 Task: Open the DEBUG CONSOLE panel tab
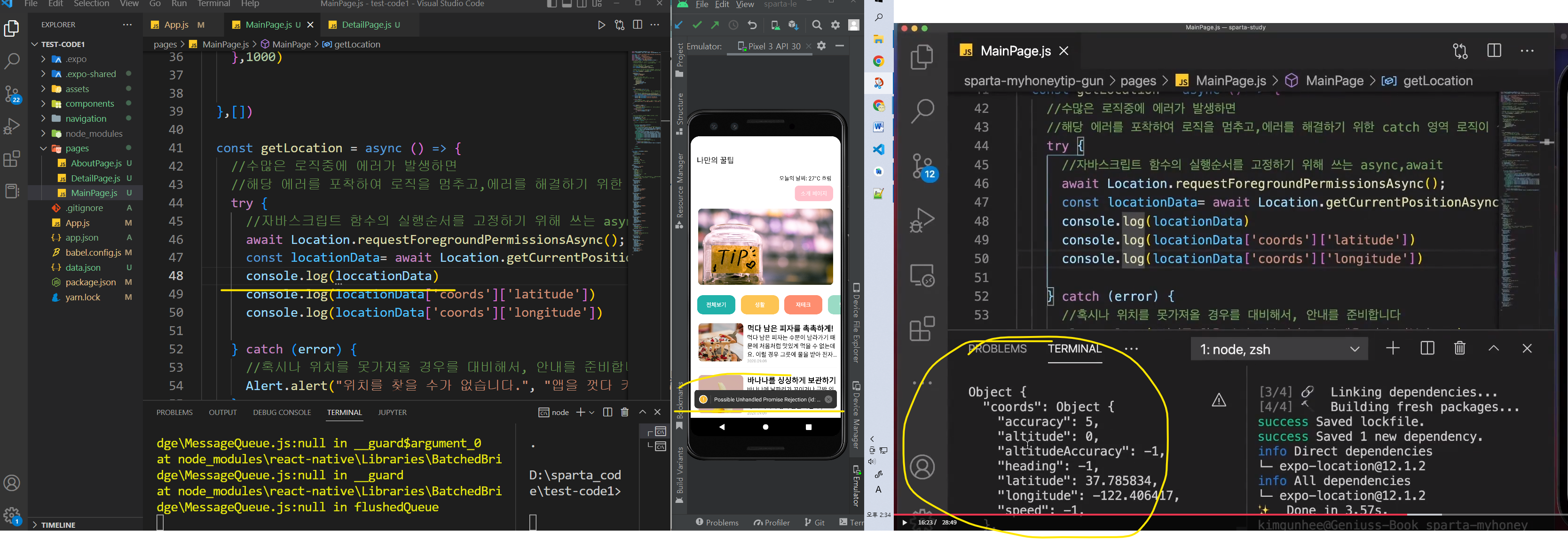pos(282,412)
